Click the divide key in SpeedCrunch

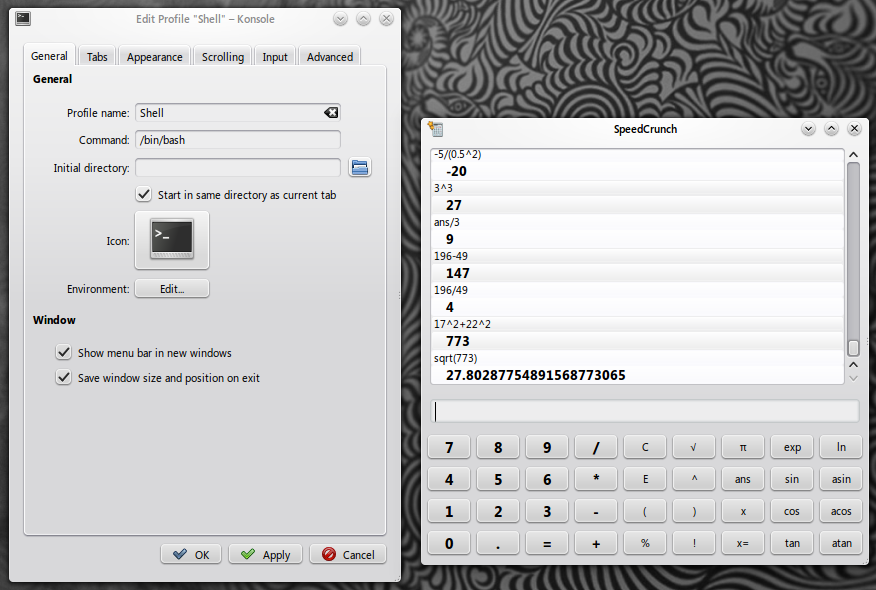[596, 447]
